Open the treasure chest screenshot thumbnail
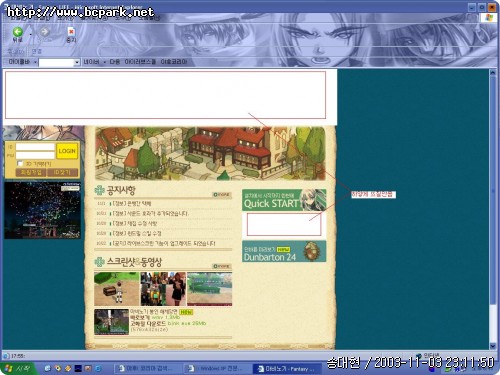500x375 pixels. (117, 289)
